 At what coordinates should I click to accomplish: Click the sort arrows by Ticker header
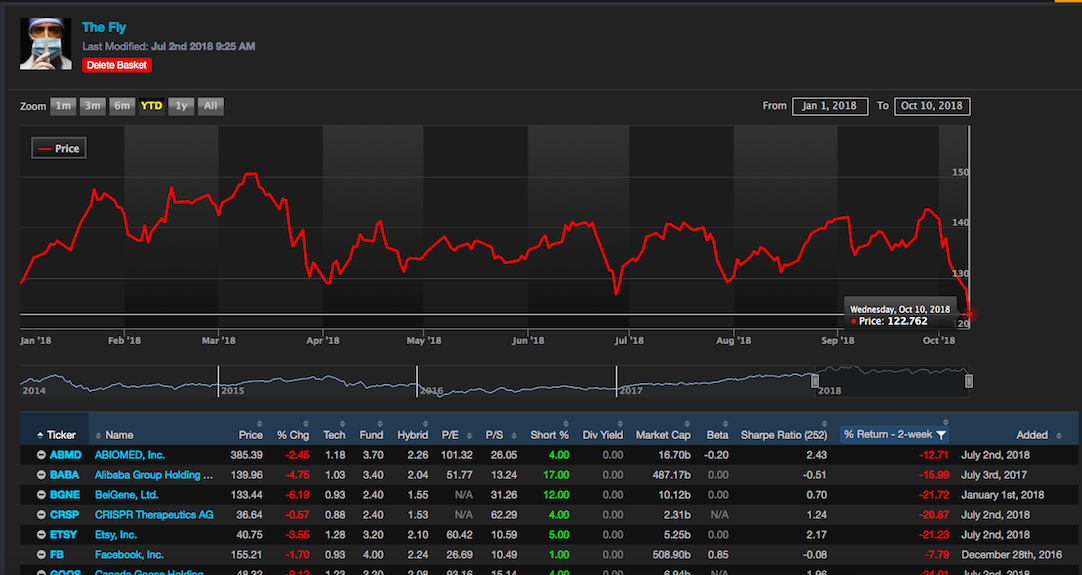(40, 436)
